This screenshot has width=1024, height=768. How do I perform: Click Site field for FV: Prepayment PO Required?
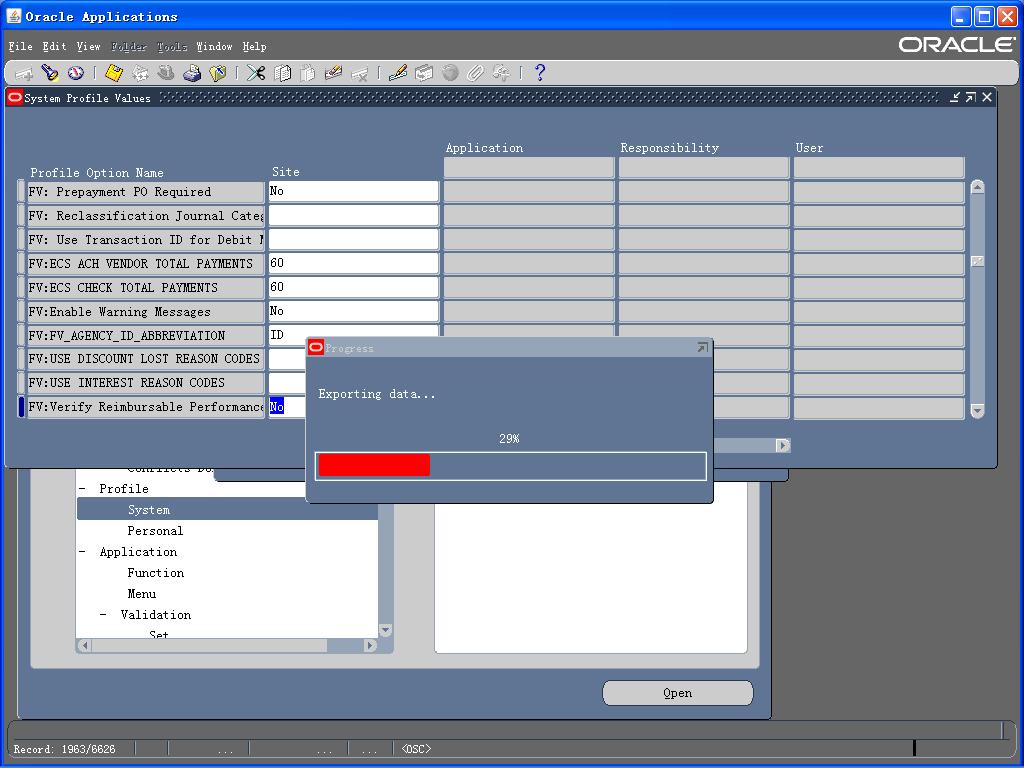pos(353,191)
